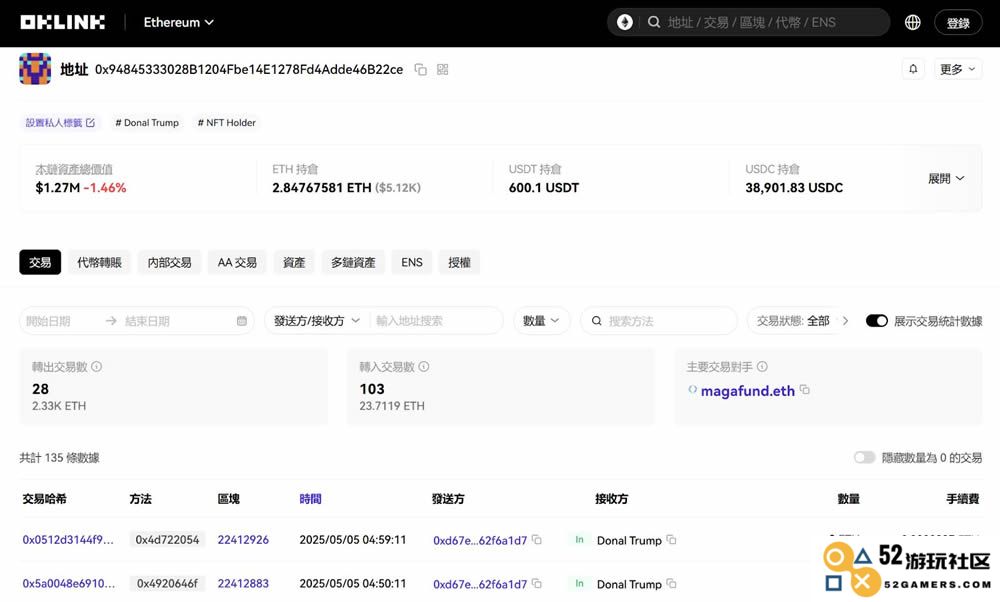
Task: Open transaction hash 0x5a0048e6910...
Action: (x=69, y=584)
